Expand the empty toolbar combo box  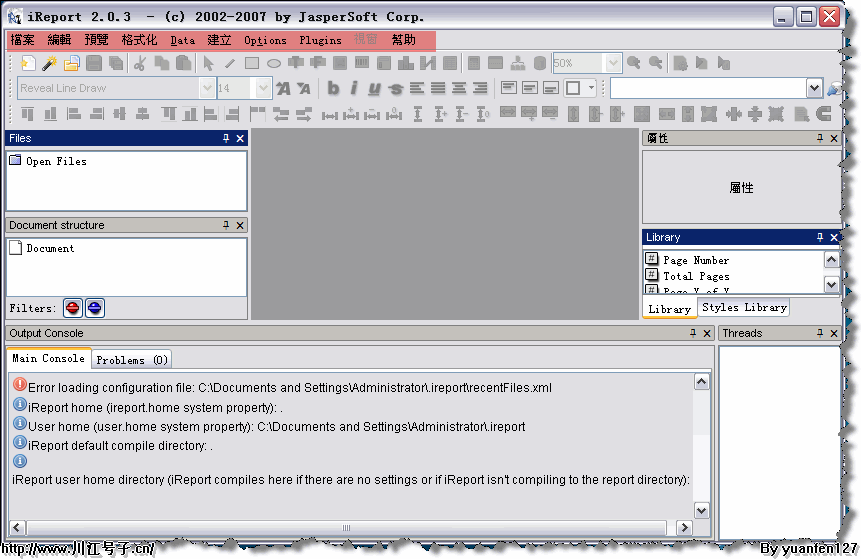[814, 88]
